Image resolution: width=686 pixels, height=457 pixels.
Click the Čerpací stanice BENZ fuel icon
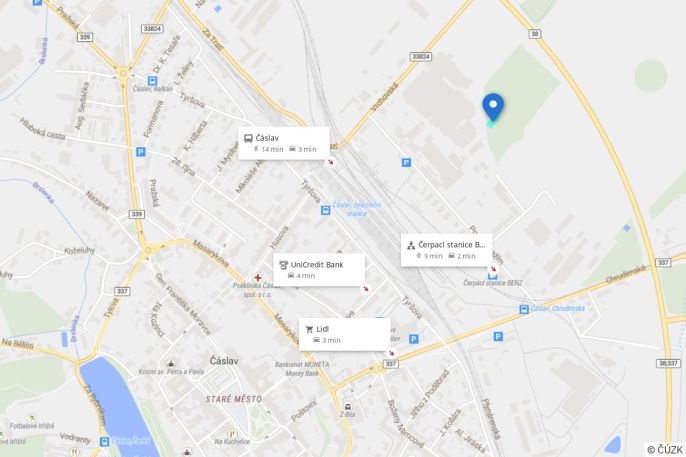(493, 275)
